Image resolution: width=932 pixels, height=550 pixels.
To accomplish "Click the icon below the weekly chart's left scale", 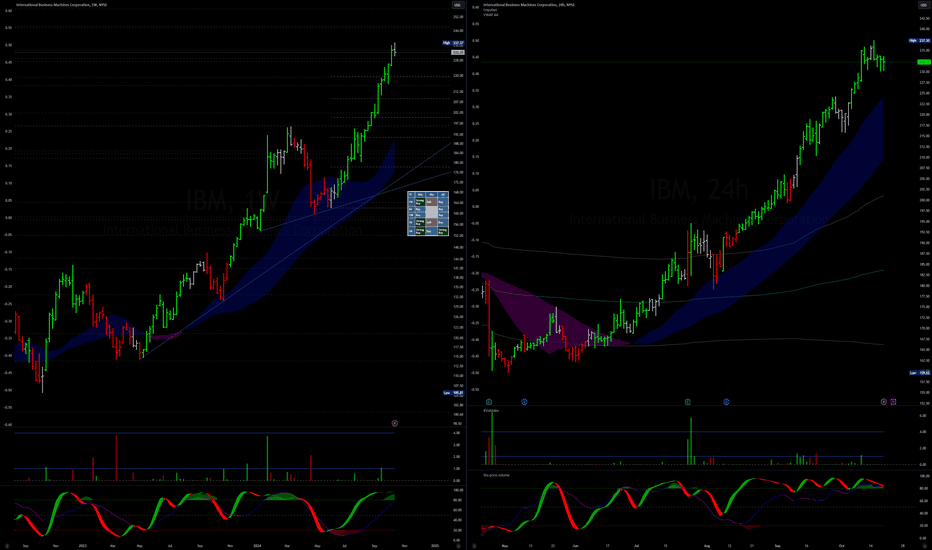I will [x=8, y=545].
